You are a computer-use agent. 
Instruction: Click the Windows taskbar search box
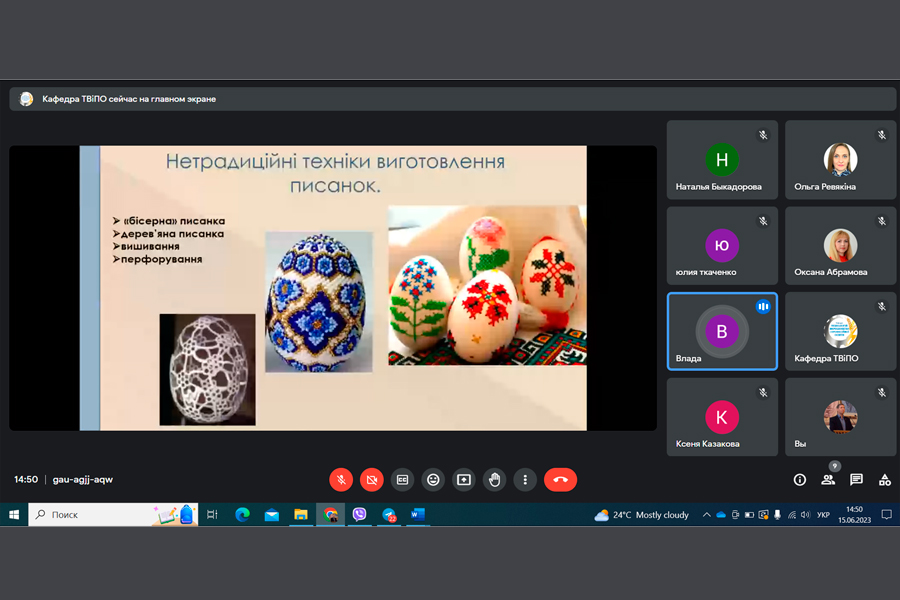coord(90,515)
